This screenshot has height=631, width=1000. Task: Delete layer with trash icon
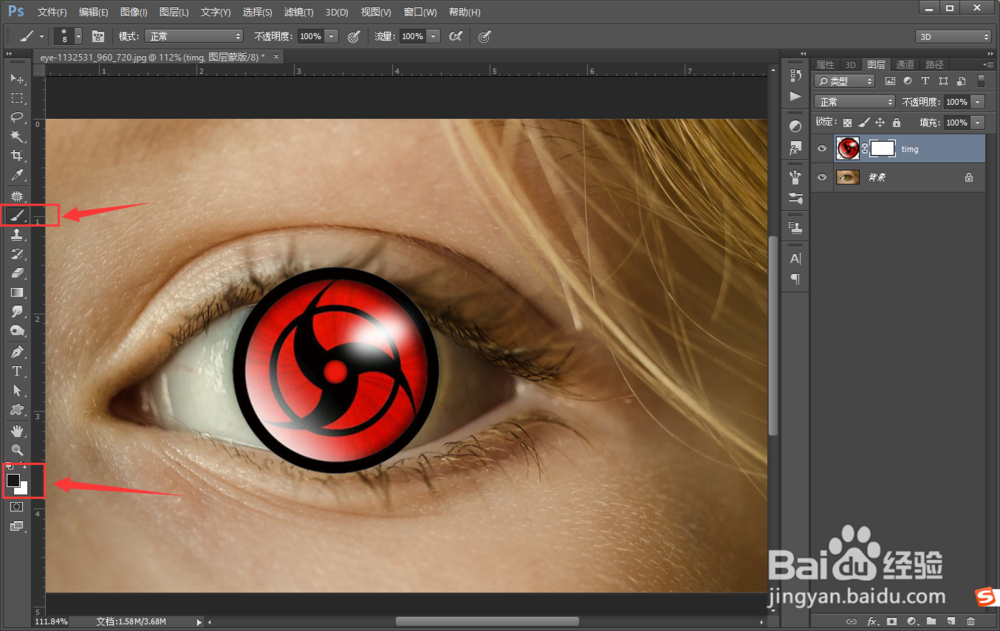pos(971,621)
